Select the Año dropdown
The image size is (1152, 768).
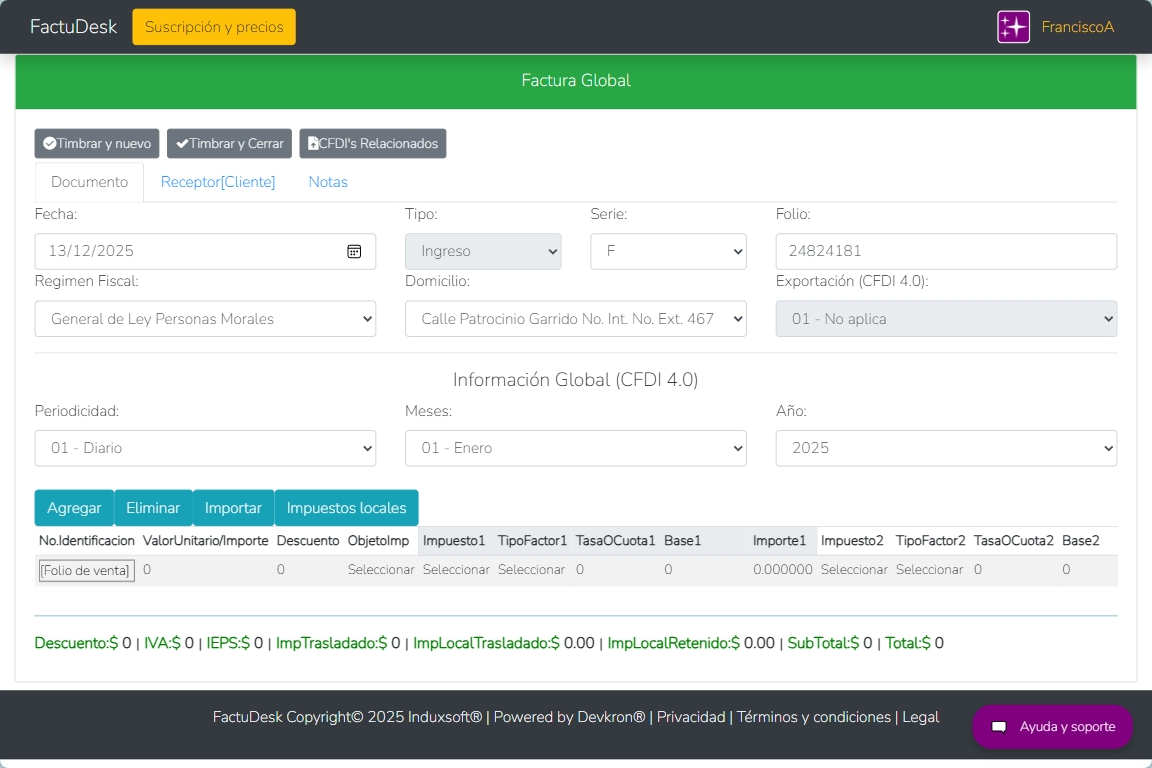(946, 448)
